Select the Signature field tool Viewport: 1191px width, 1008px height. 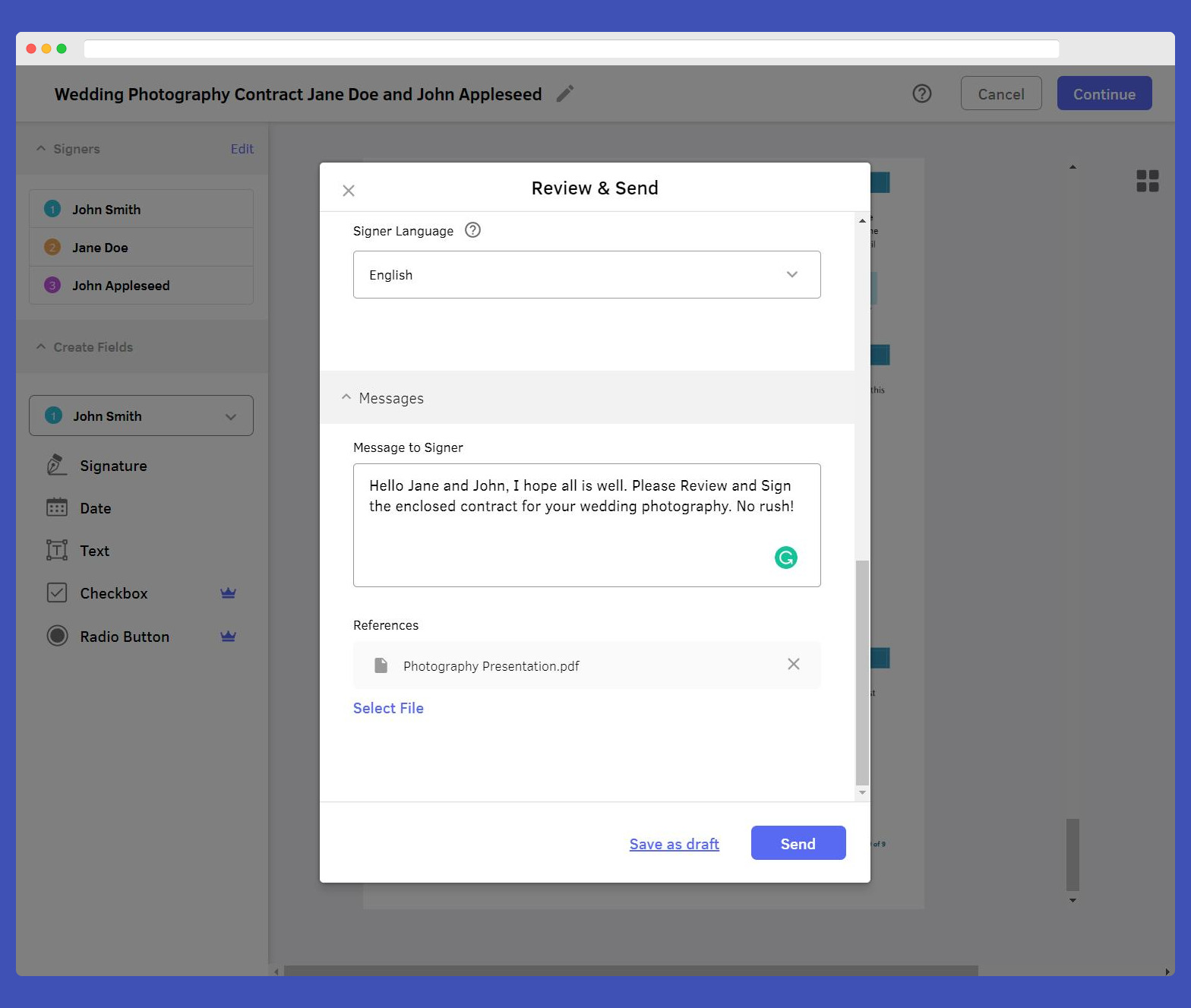coord(113,466)
